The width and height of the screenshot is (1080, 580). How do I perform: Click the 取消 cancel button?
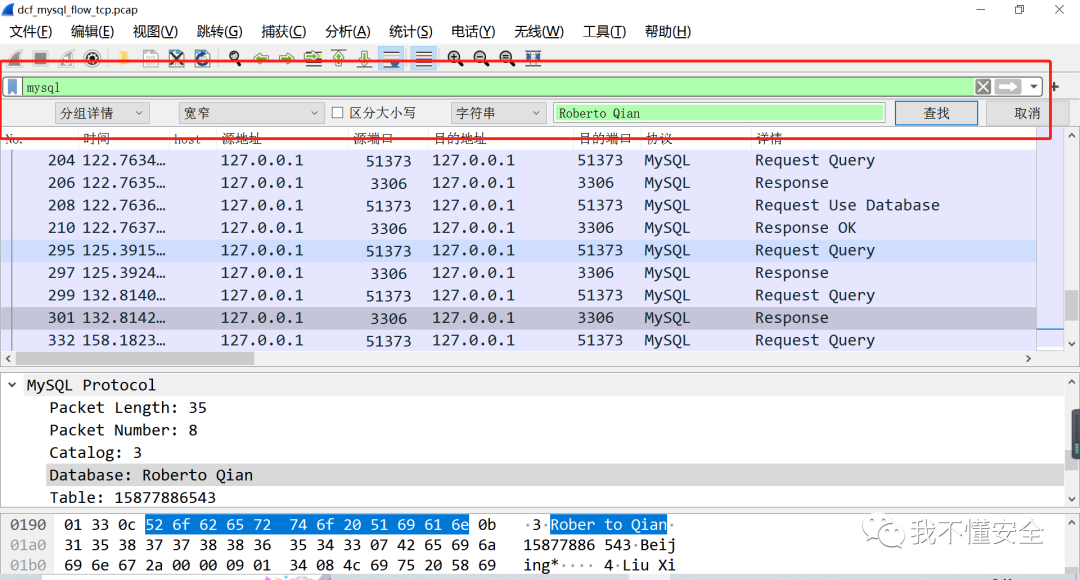[1027, 113]
